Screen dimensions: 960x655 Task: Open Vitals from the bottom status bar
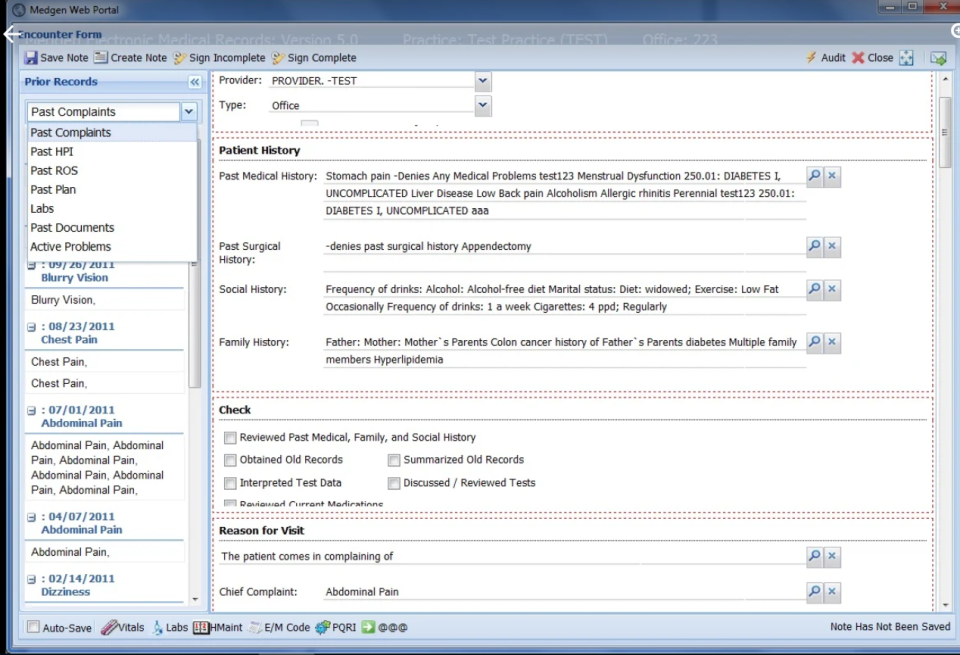[x=122, y=627]
